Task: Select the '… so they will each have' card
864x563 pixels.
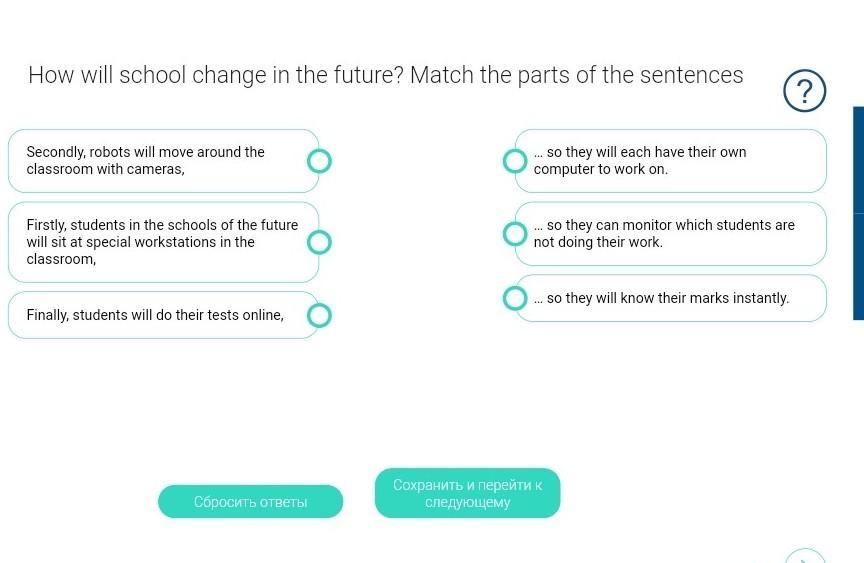Action: point(675,161)
